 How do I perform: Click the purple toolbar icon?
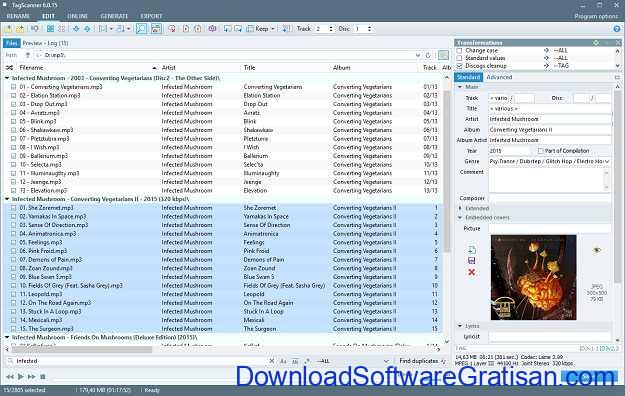tap(212, 29)
